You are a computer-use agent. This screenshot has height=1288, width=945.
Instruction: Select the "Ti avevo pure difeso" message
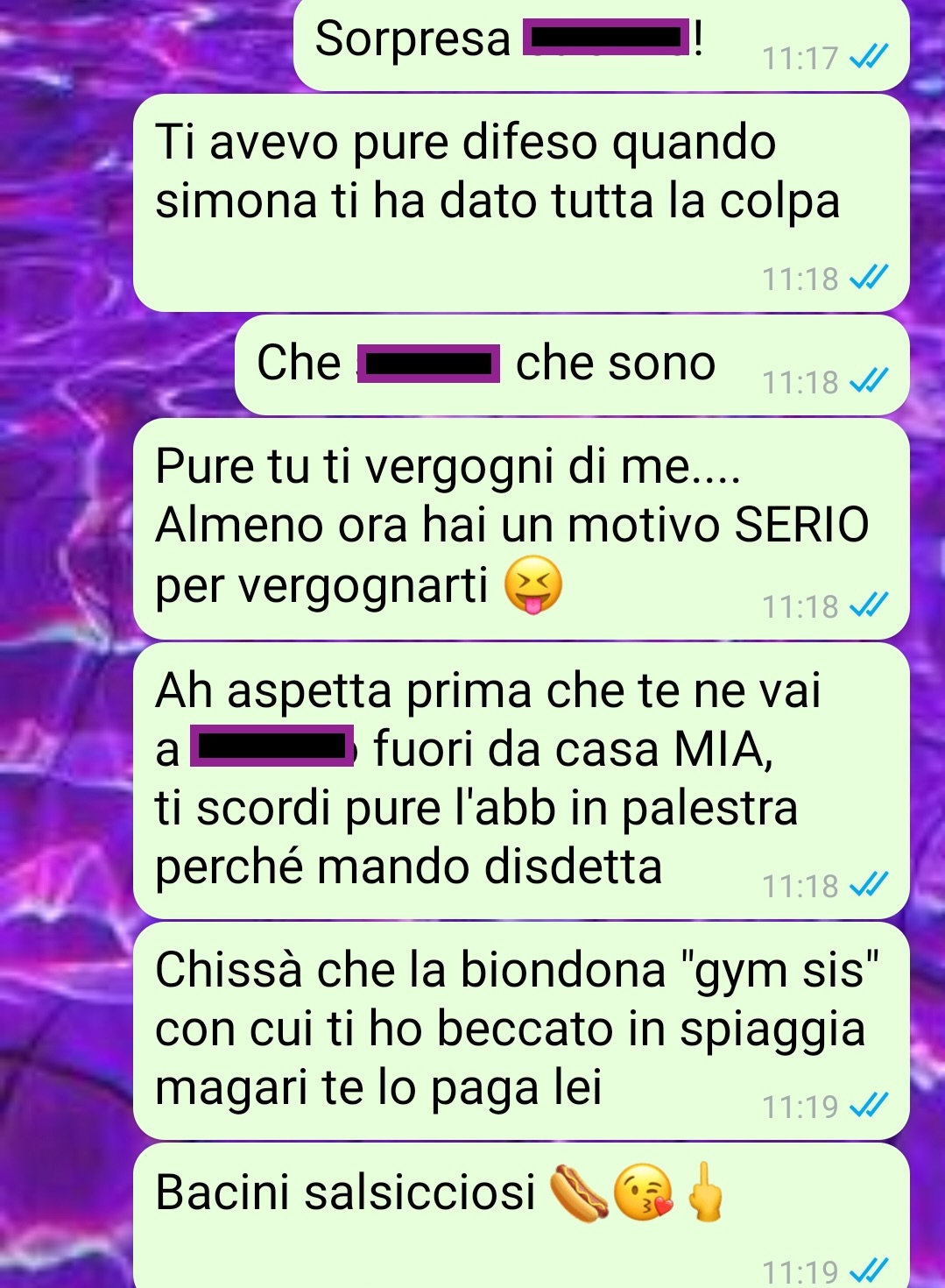point(521,203)
